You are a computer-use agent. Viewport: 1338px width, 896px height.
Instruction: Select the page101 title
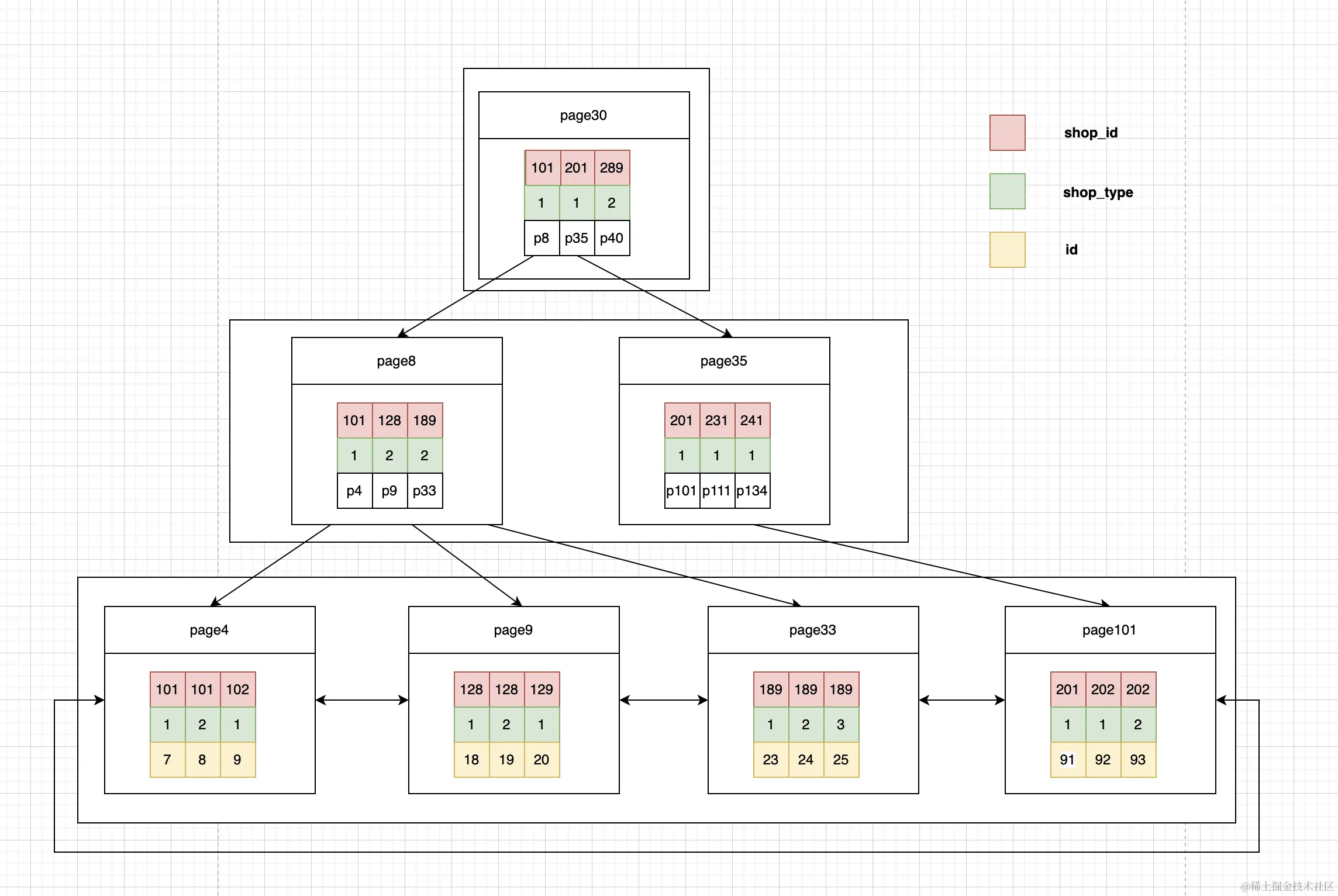pos(1109,630)
